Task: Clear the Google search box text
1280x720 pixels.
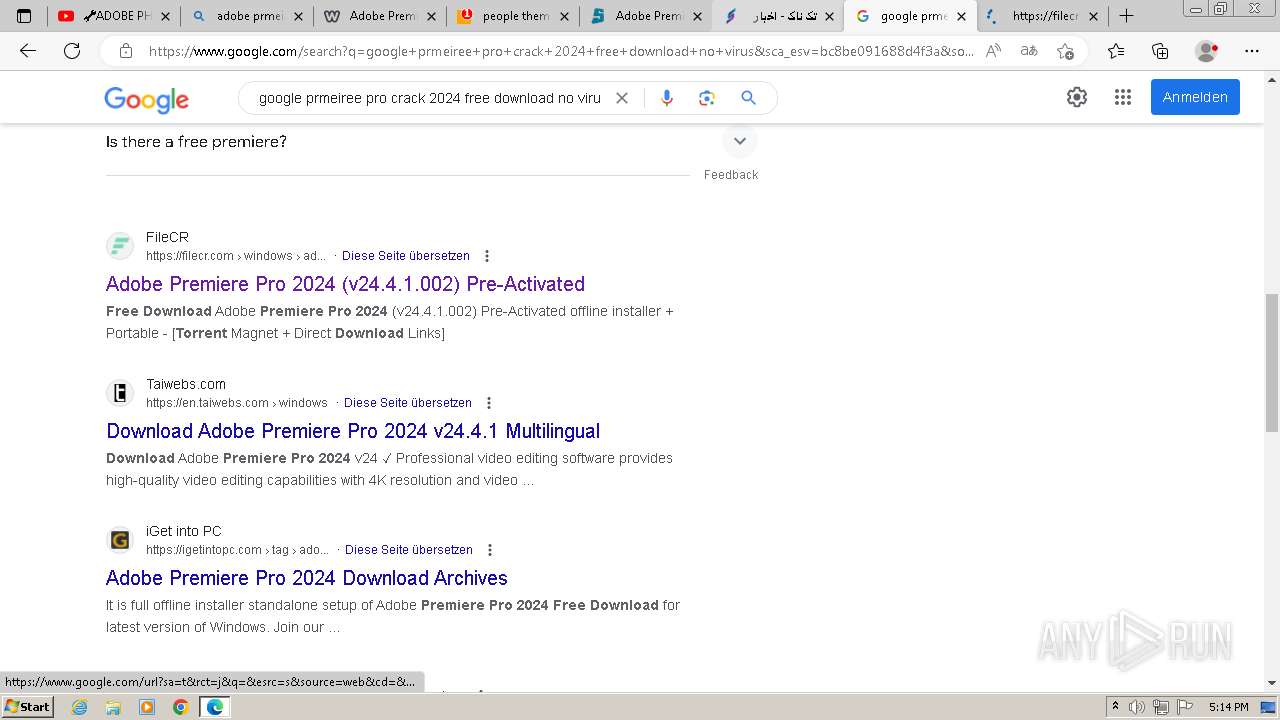Action: pyautogui.click(x=622, y=98)
